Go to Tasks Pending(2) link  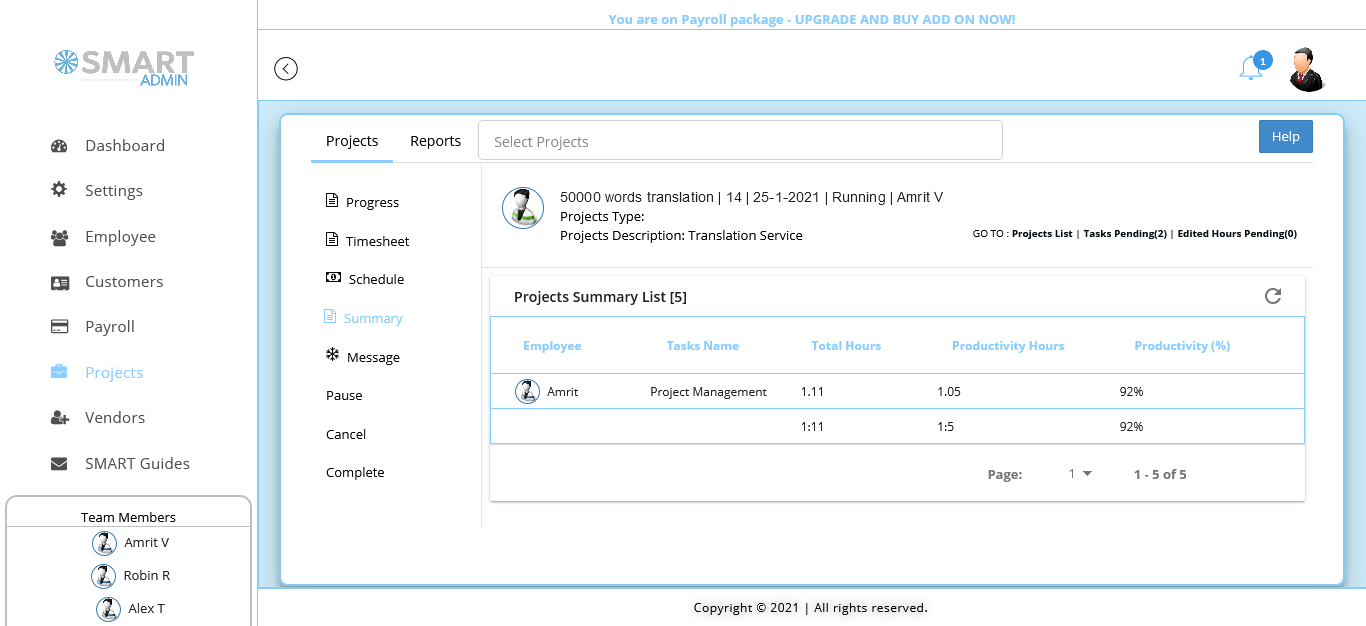1125,234
